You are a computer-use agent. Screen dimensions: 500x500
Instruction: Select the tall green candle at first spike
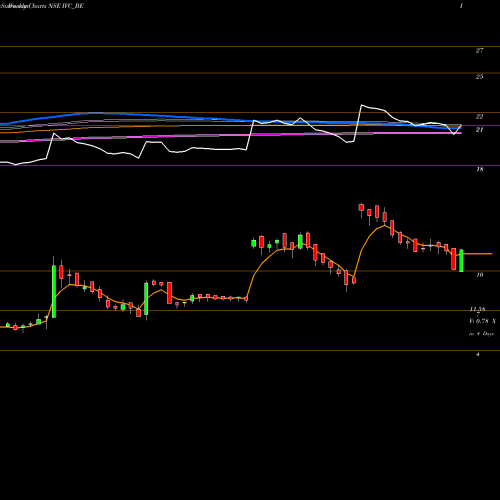[x=54, y=291]
